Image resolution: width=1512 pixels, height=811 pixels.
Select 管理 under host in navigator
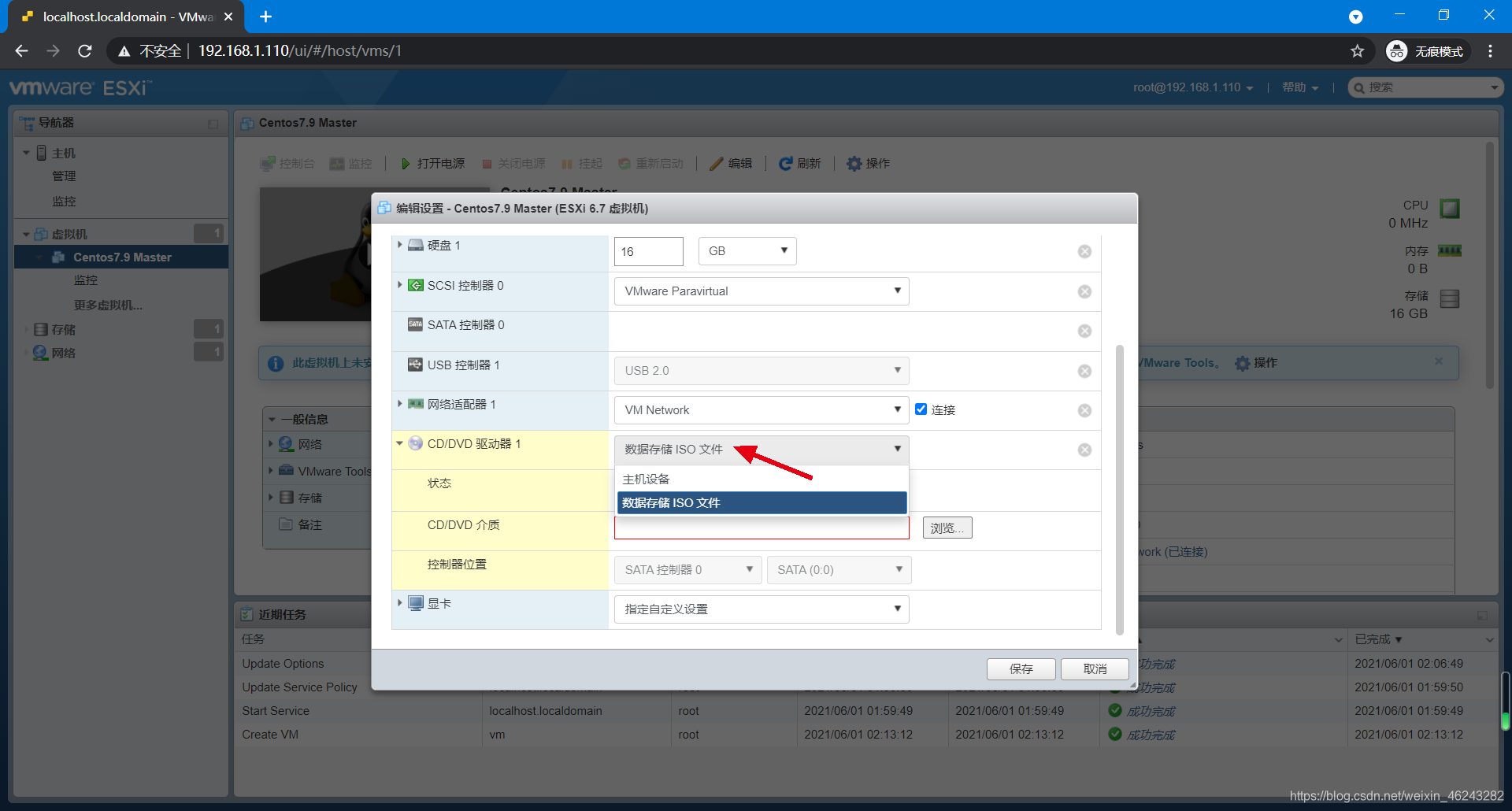point(64,176)
